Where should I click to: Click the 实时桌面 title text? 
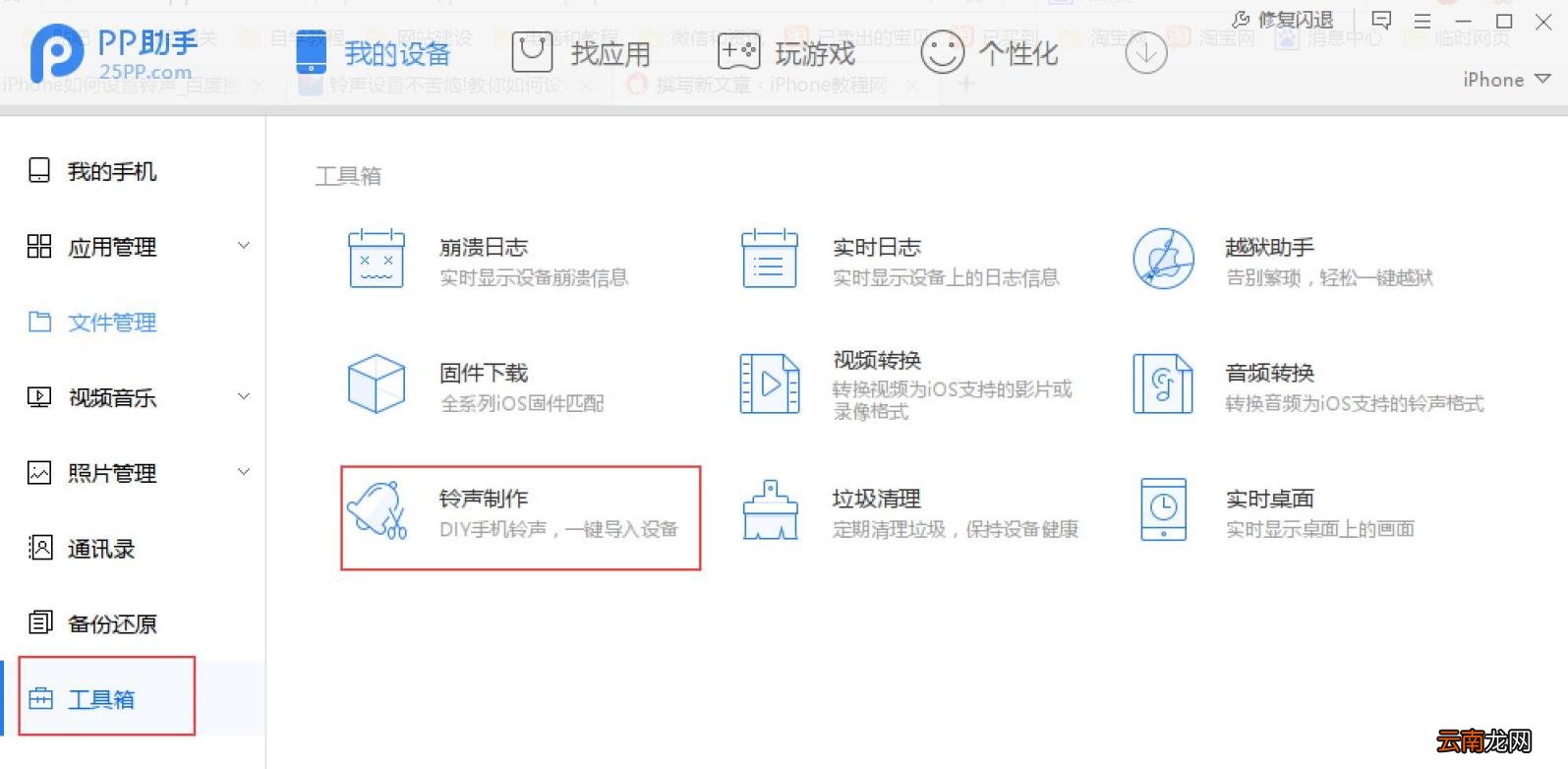1270,499
